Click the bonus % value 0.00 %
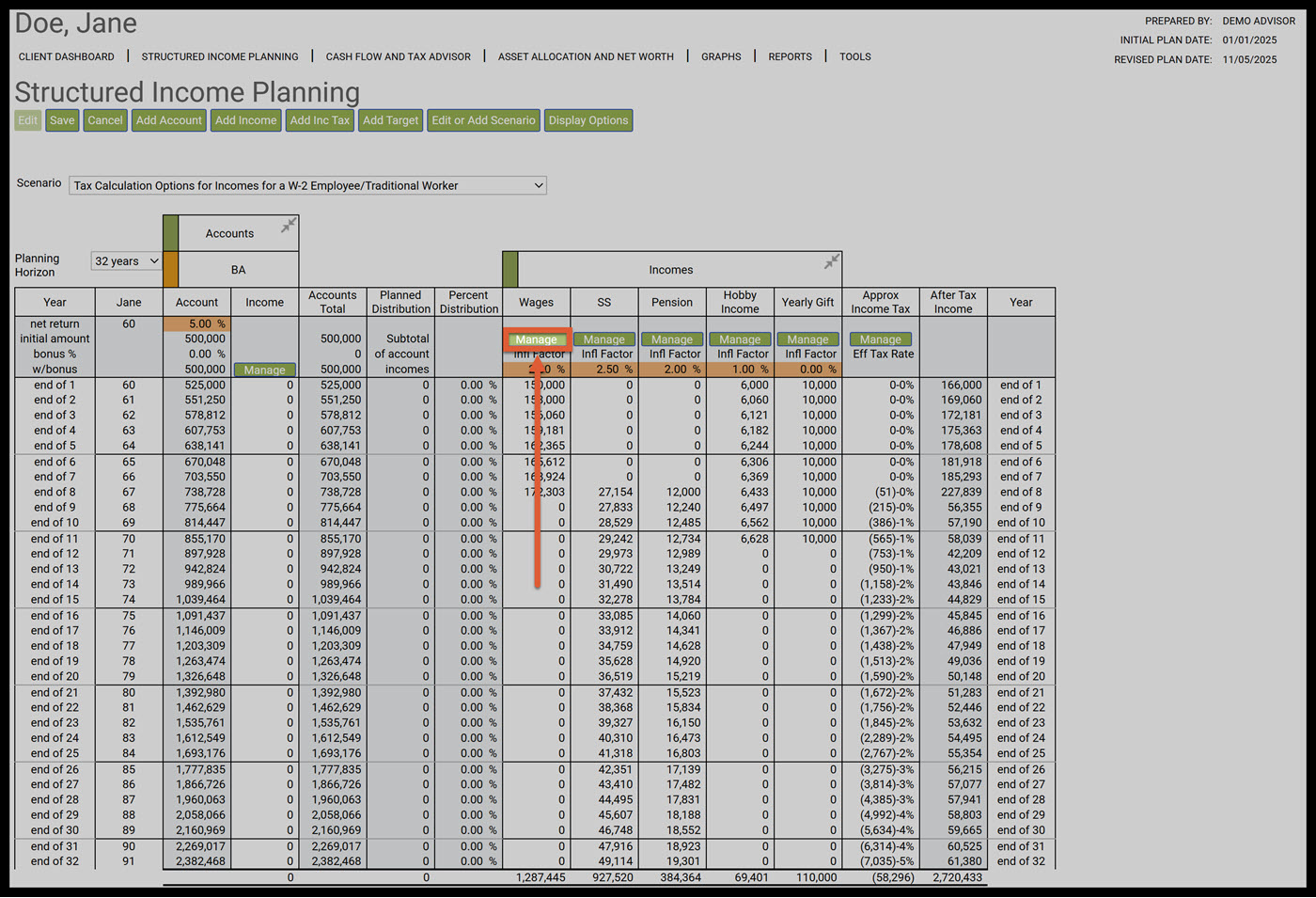Viewport: 1316px width, 898px height. pos(207,354)
